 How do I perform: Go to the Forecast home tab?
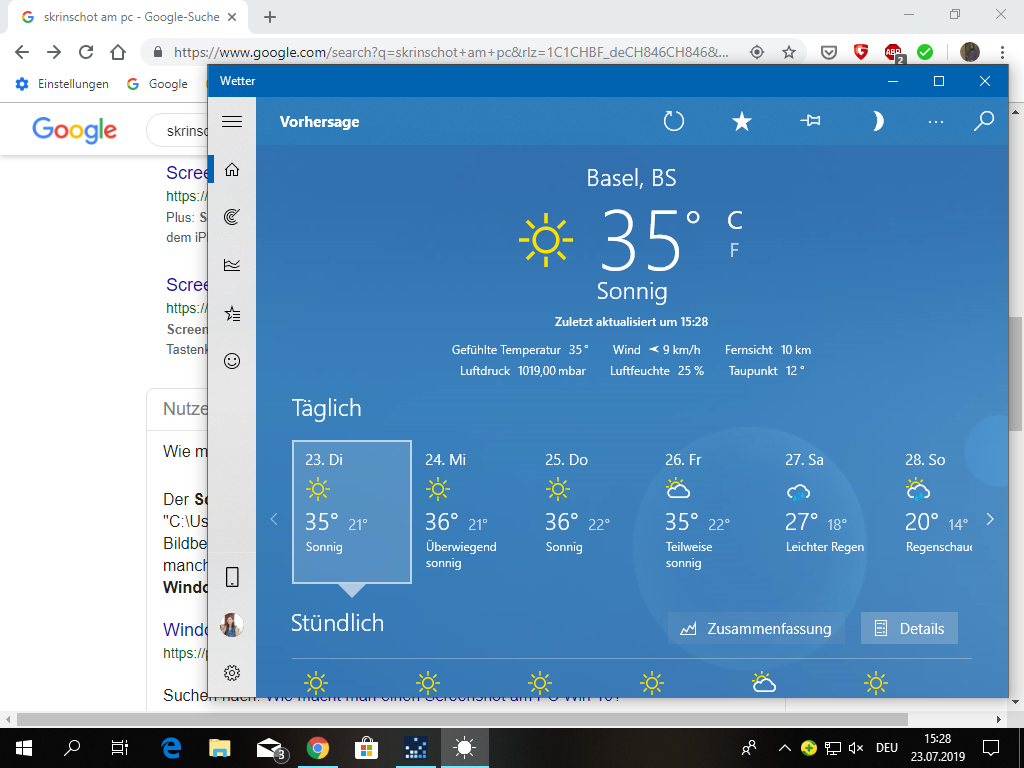[232, 170]
